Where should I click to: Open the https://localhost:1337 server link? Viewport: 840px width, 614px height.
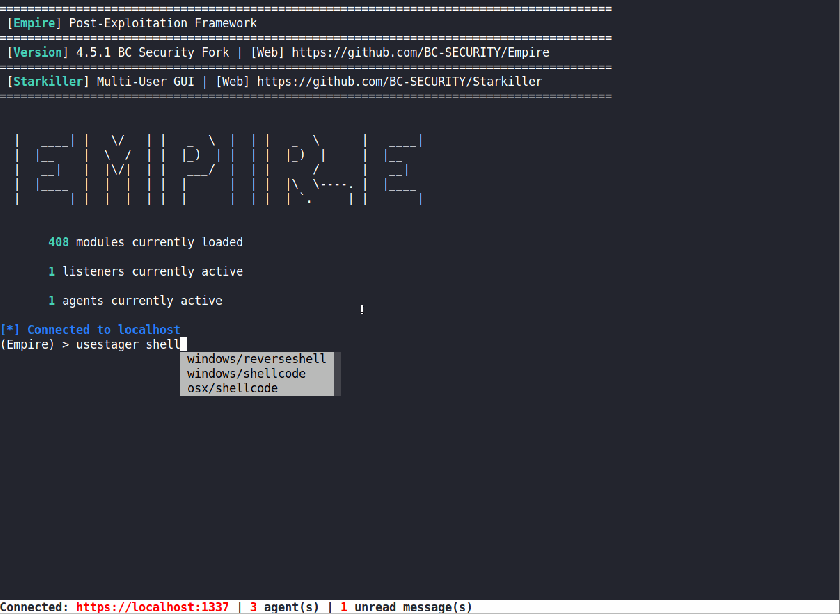[152, 606]
